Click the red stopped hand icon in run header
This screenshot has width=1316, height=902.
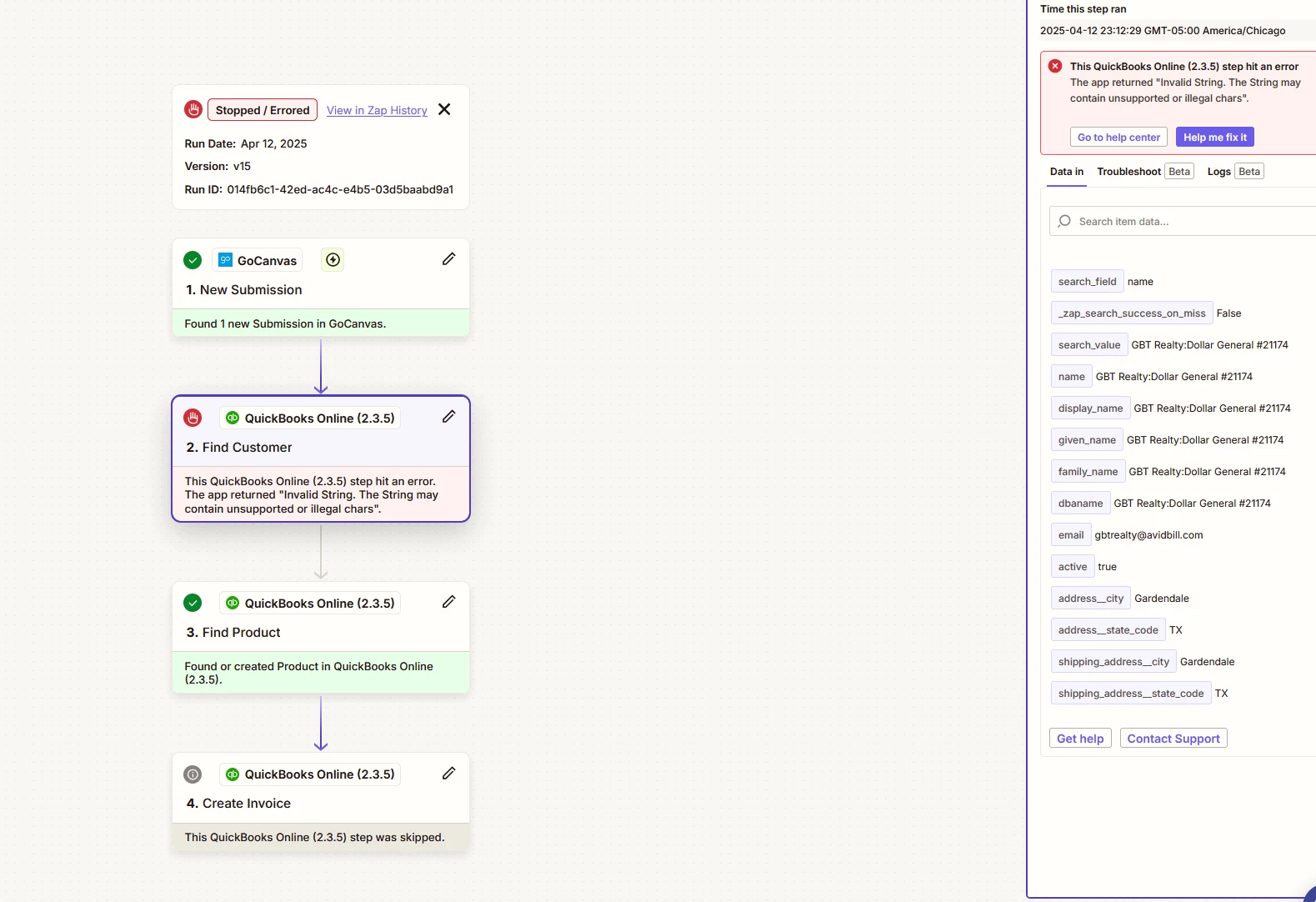(193, 109)
